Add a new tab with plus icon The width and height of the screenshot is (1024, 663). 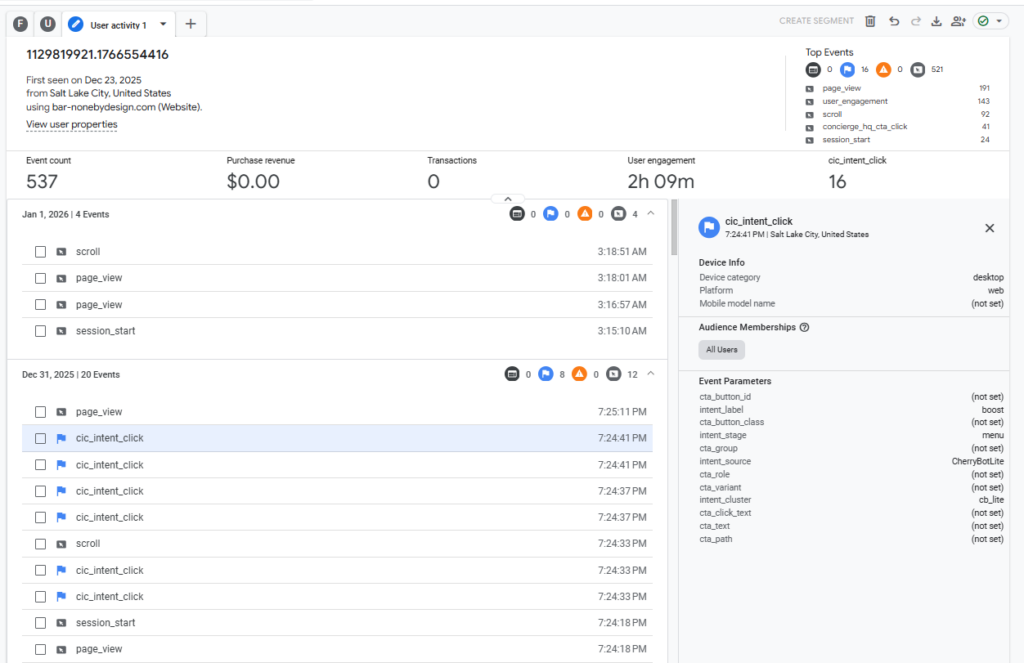click(x=191, y=23)
